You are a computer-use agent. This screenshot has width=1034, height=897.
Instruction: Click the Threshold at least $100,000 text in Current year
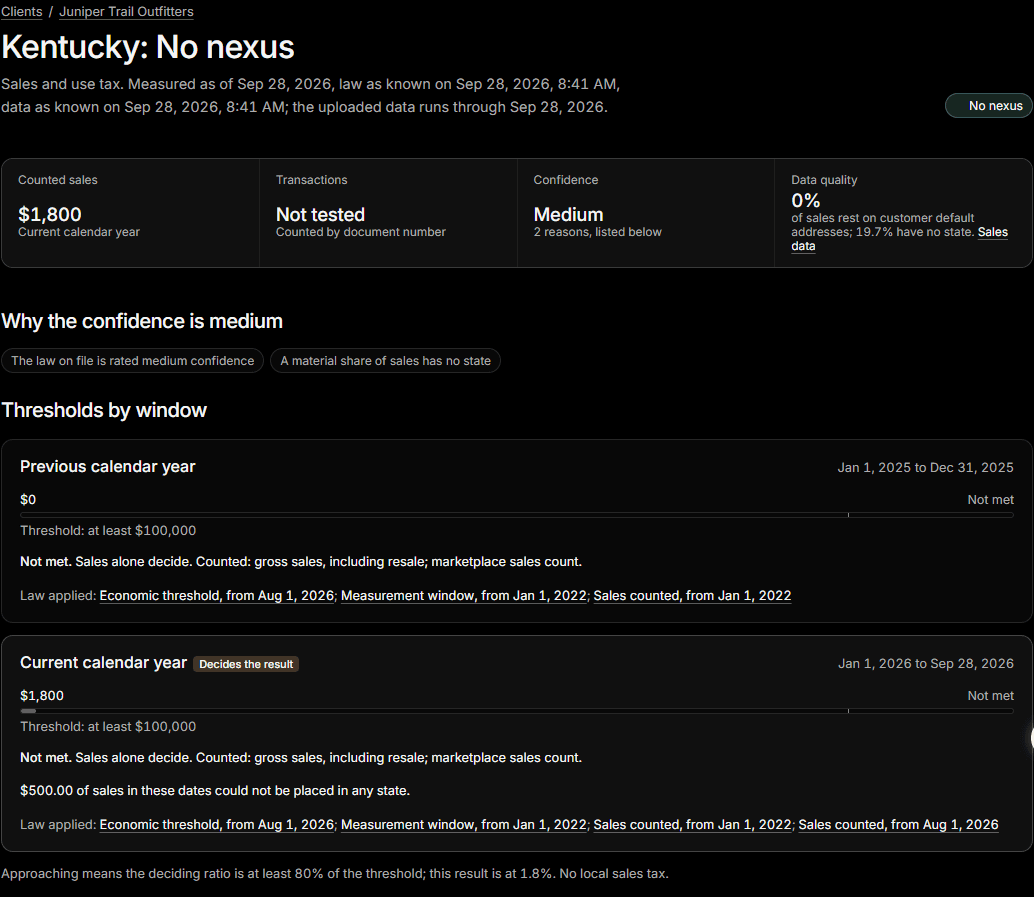(108, 727)
